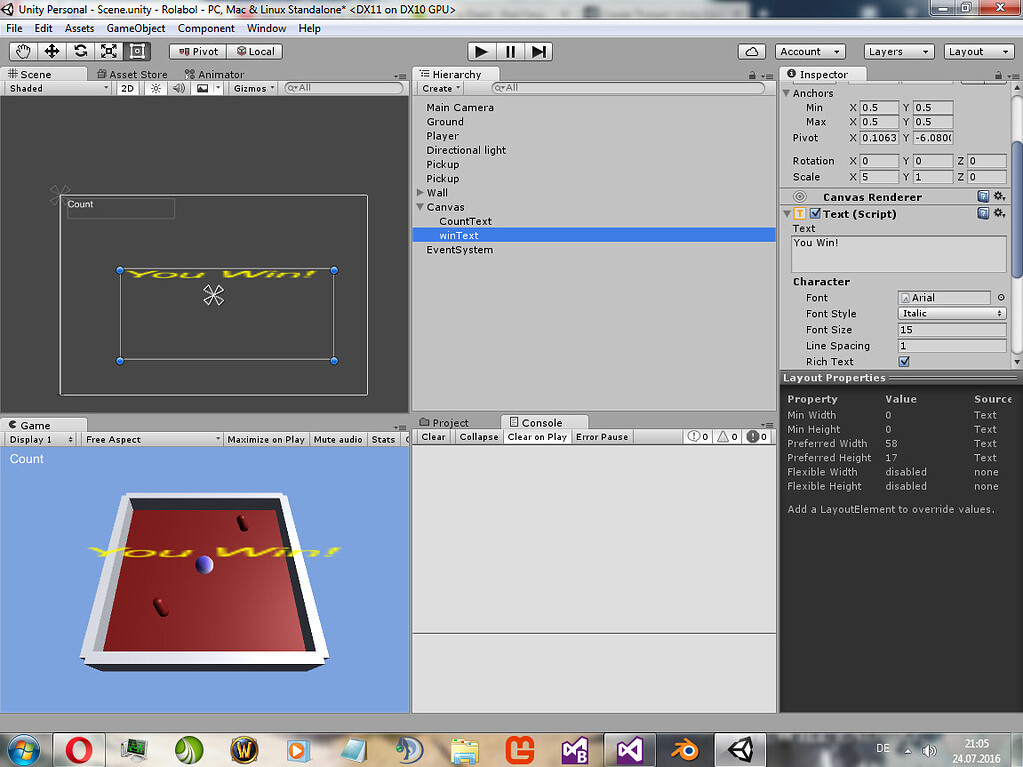Click Clear in the Console
Screen dimensions: 1023x767
click(431, 437)
